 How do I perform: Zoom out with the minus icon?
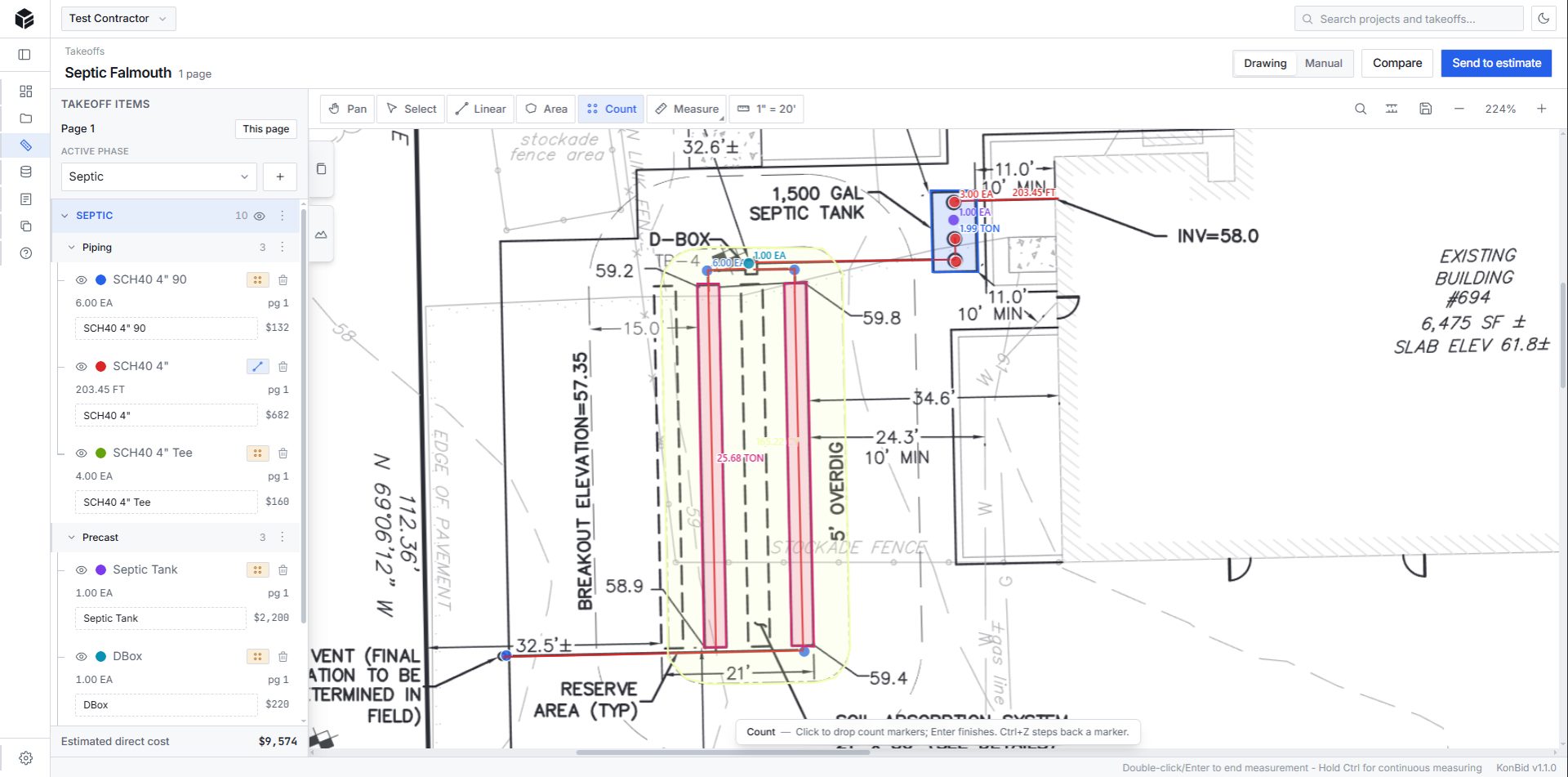point(1459,109)
